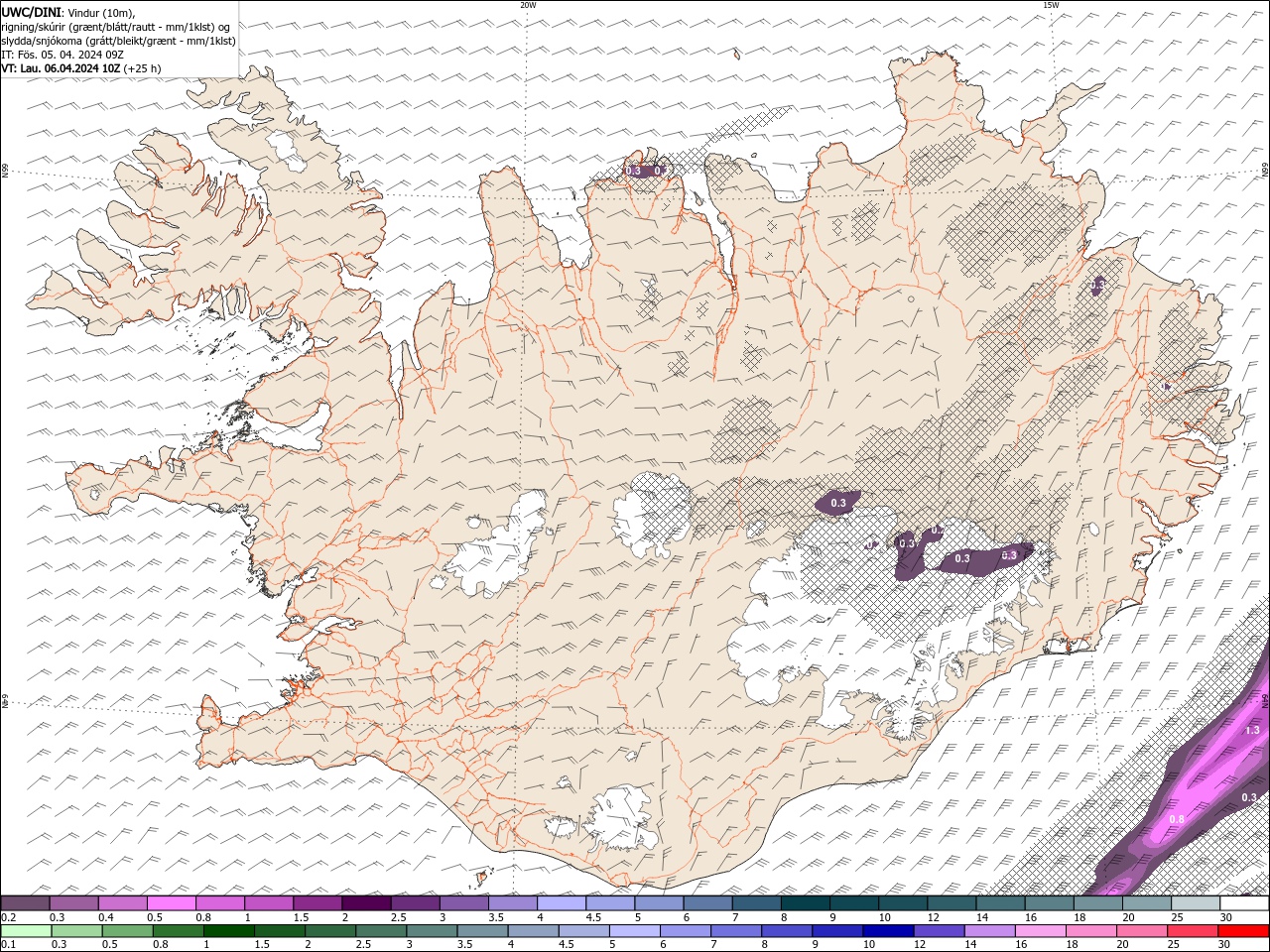This screenshot has width=1270, height=952.
Task: Pick the grey 20 snow legend swatch
Action: click(x=1148, y=903)
